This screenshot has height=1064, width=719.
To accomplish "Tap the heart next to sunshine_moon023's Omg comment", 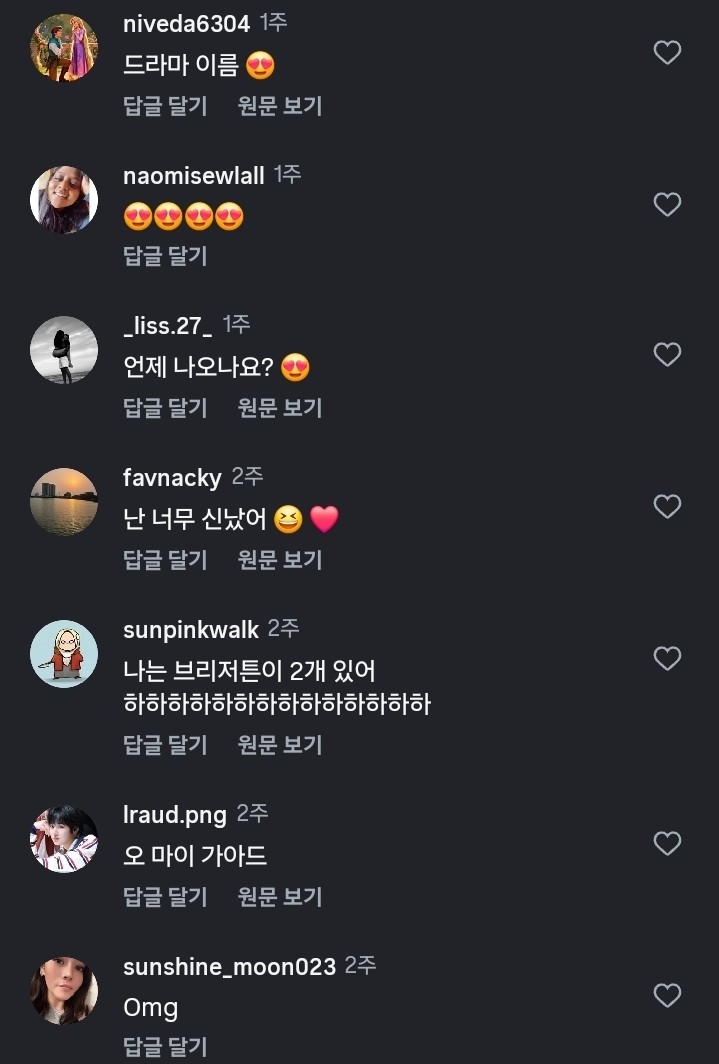I will pyautogui.click(x=667, y=996).
